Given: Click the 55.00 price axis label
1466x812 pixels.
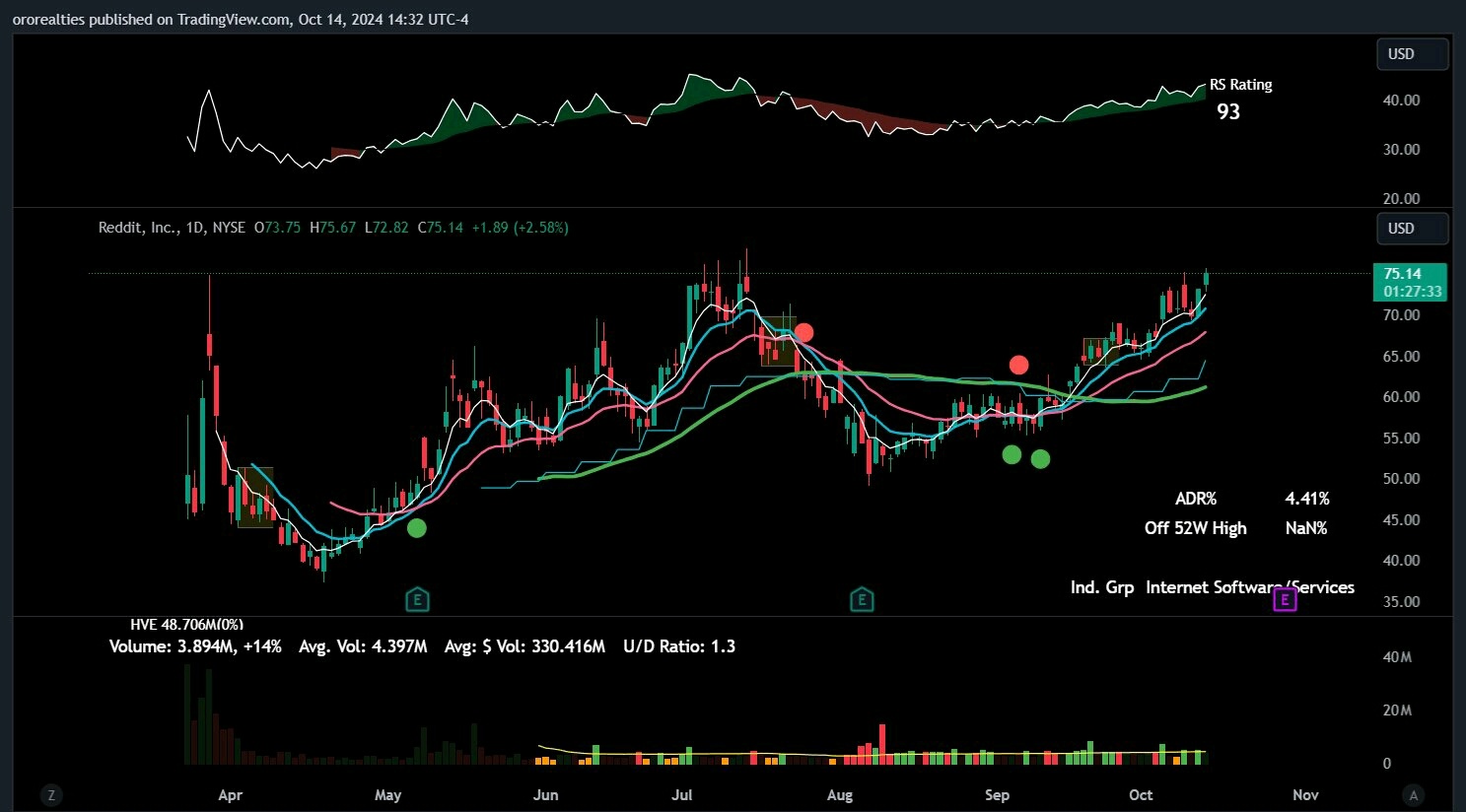Looking at the screenshot, I should click(1401, 439).
